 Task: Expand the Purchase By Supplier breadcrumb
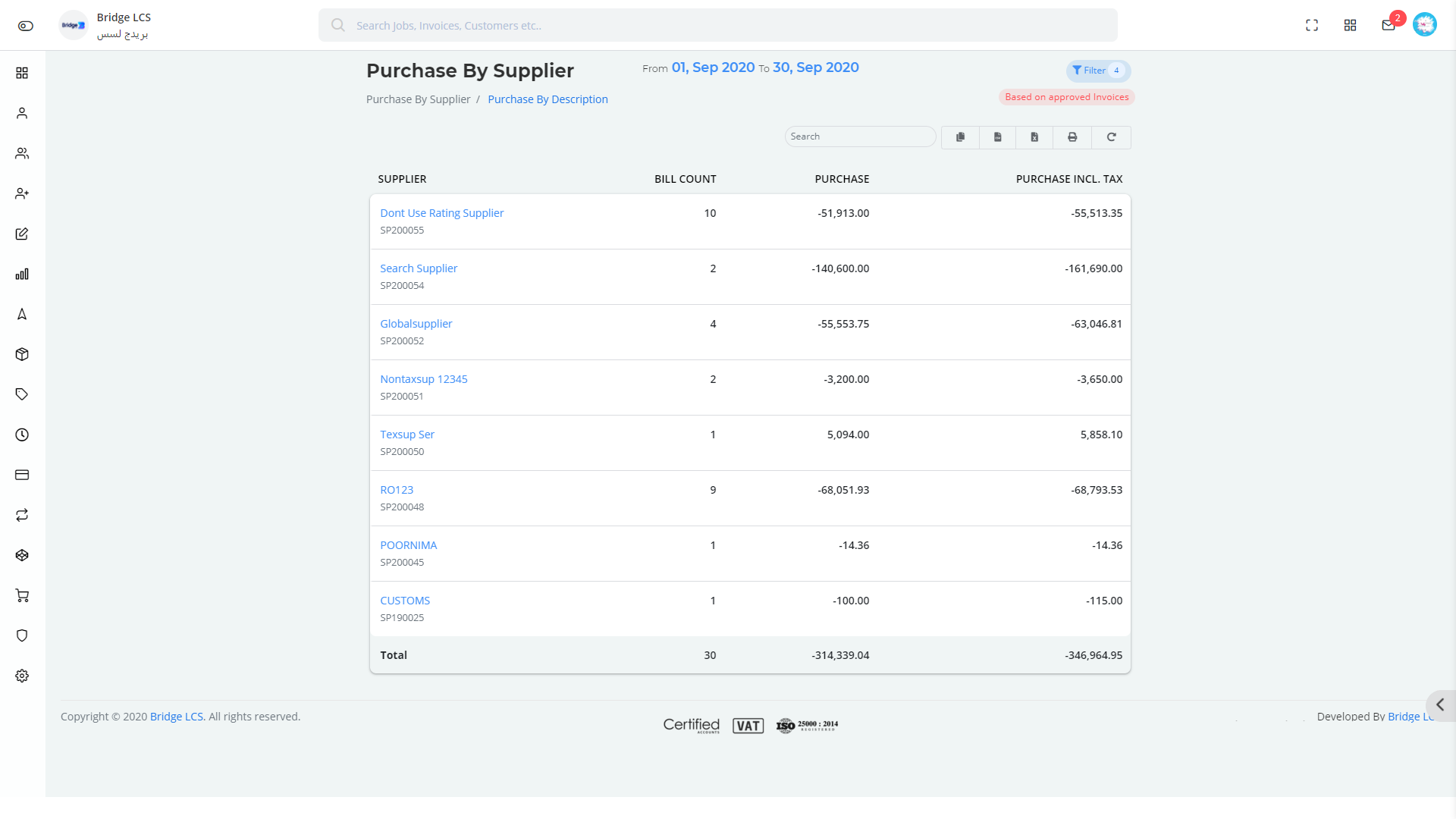tap(418, 99)
